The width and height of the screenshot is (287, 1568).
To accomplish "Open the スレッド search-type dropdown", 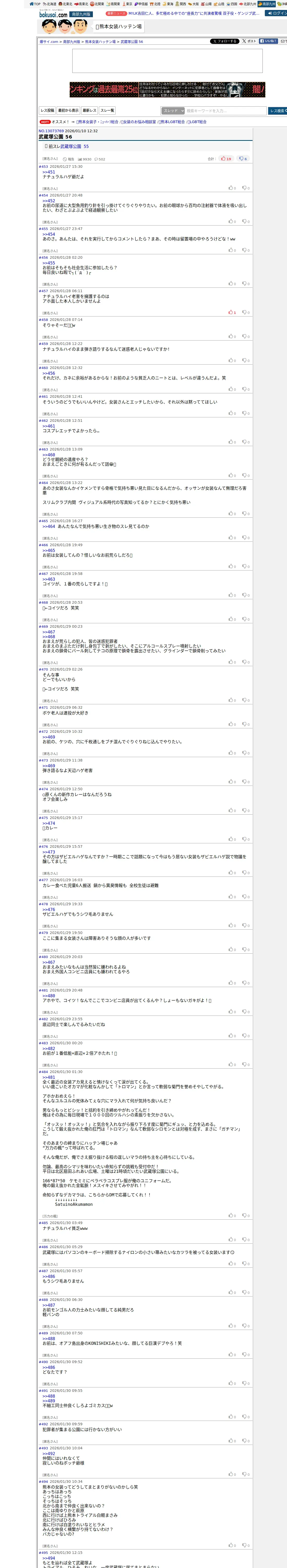I will [x=173, y=111].
